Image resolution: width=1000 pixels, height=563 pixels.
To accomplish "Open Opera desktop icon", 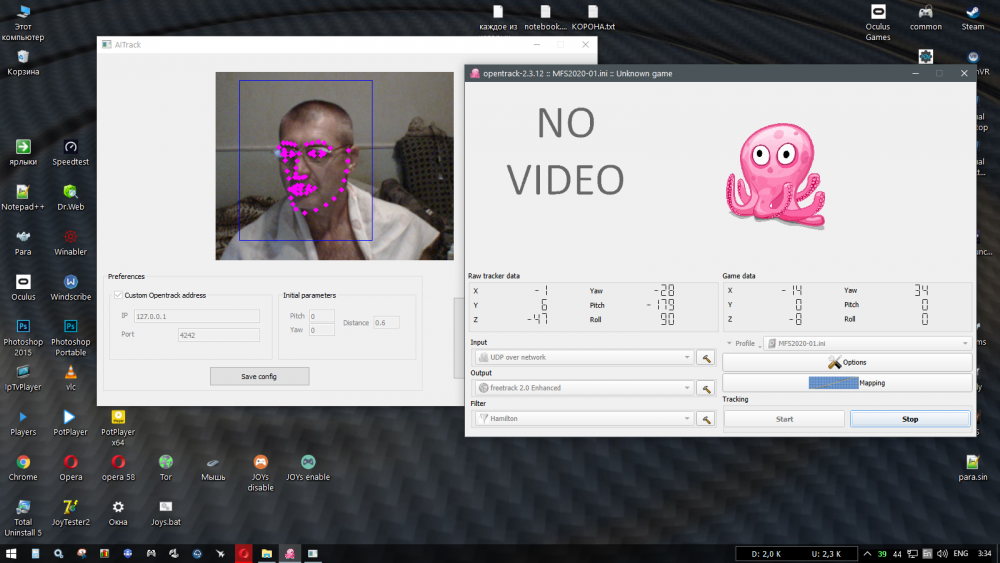I will coord(70,468).
